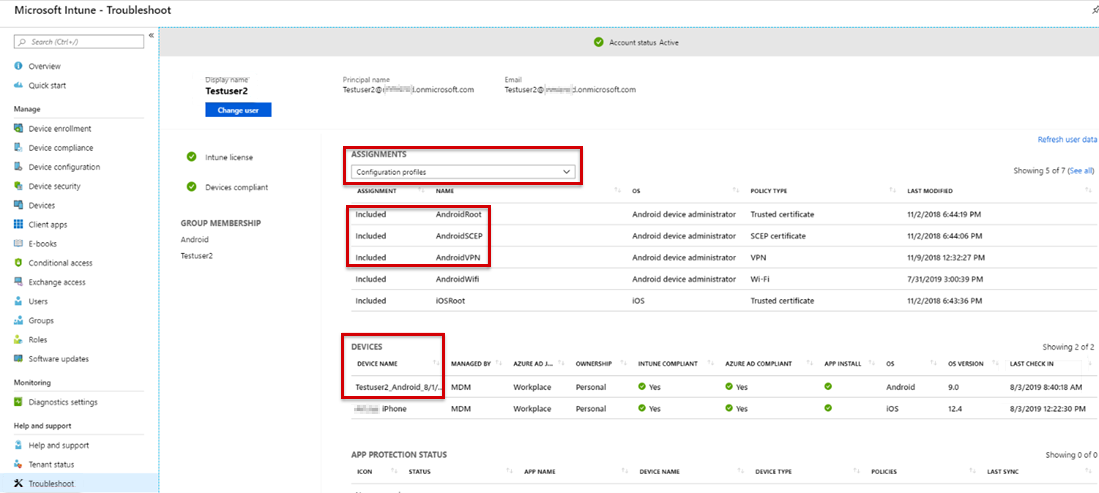Open the Tenant status icon
Screen dimensions: 1099x493
tap(19, 464)
